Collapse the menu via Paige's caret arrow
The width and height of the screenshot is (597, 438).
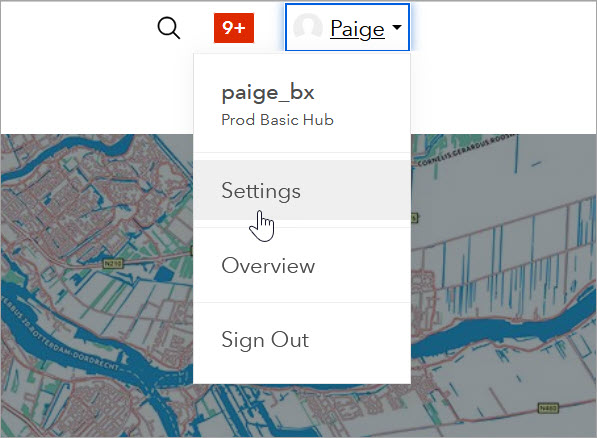(397, 27)
